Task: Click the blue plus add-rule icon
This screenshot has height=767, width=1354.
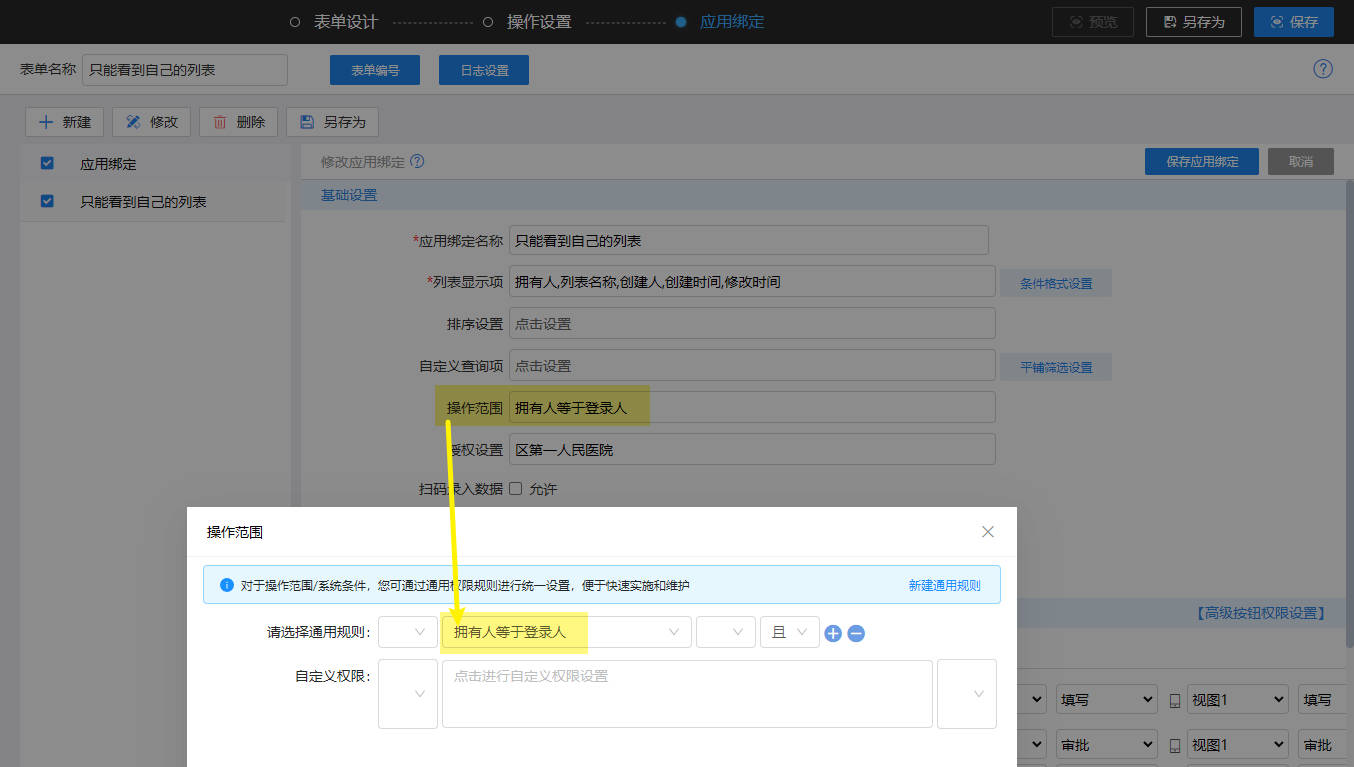Action: click(x=833, y=633)
